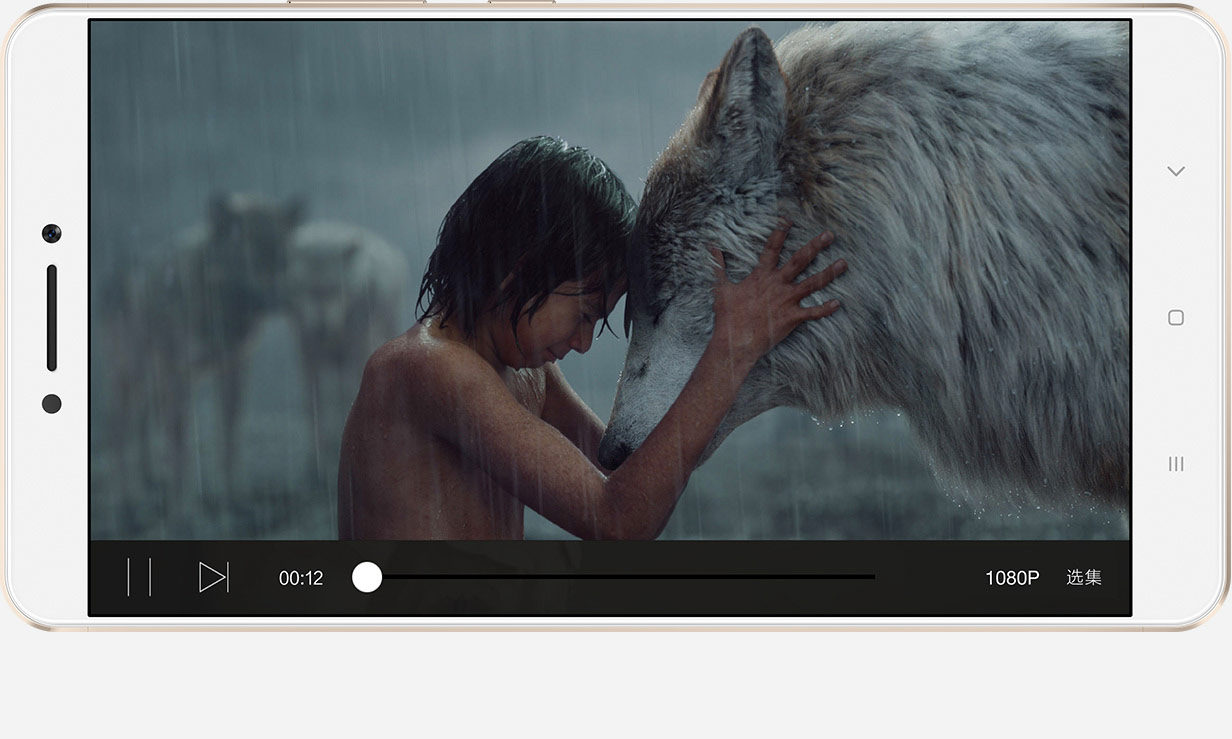The image size is (1232, 739).
Task: Click the 00:12 elapsed time label
Action: pyautogui.click(x=301, y=578)
